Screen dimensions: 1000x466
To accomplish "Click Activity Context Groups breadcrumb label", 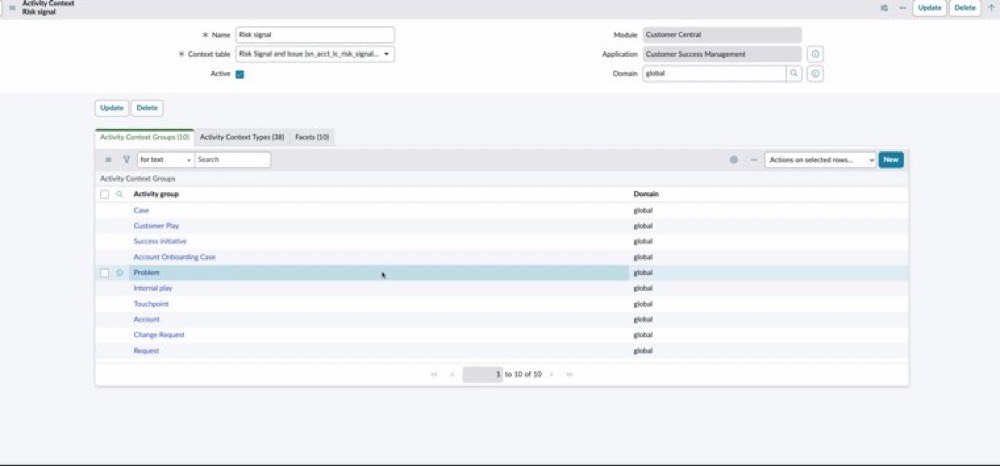I will click(137, 179).
